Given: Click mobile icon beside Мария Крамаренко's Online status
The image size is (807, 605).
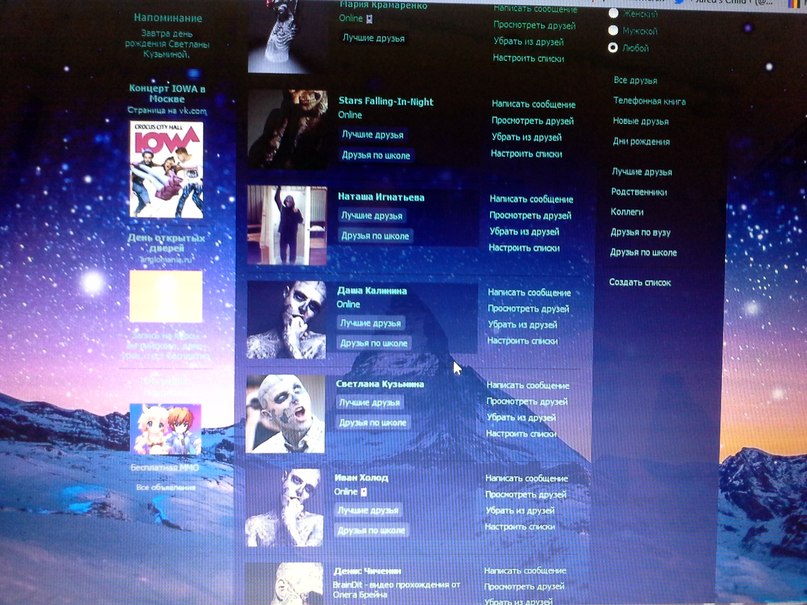Looking at the screenshot, I should point(370,19).
